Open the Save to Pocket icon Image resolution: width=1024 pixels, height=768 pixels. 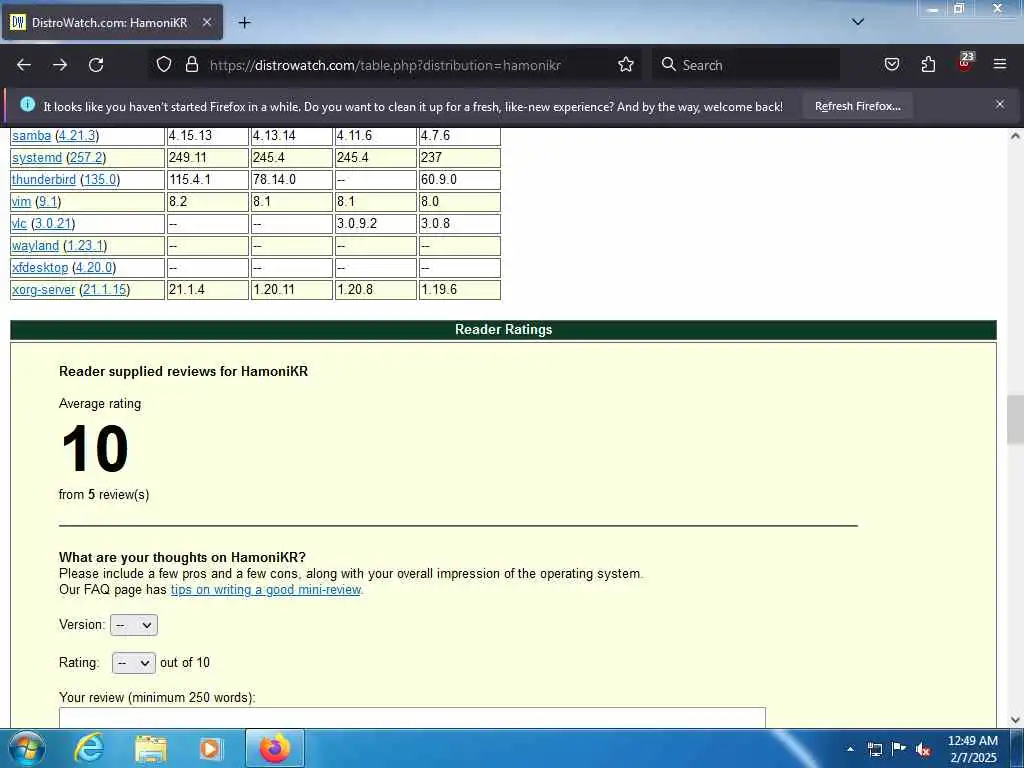coord(891,65)
